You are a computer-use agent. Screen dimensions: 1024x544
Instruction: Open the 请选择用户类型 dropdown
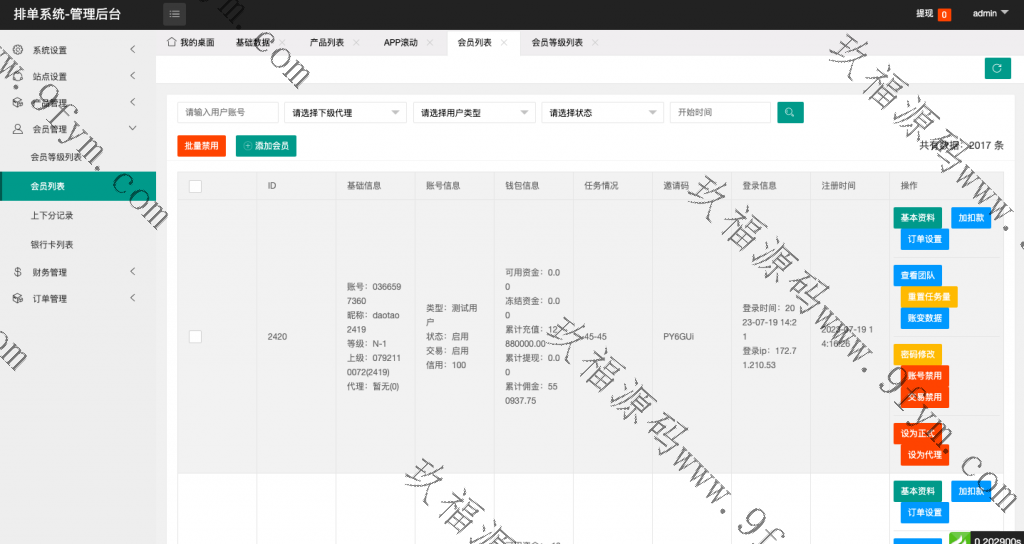[x=473, y=113]
